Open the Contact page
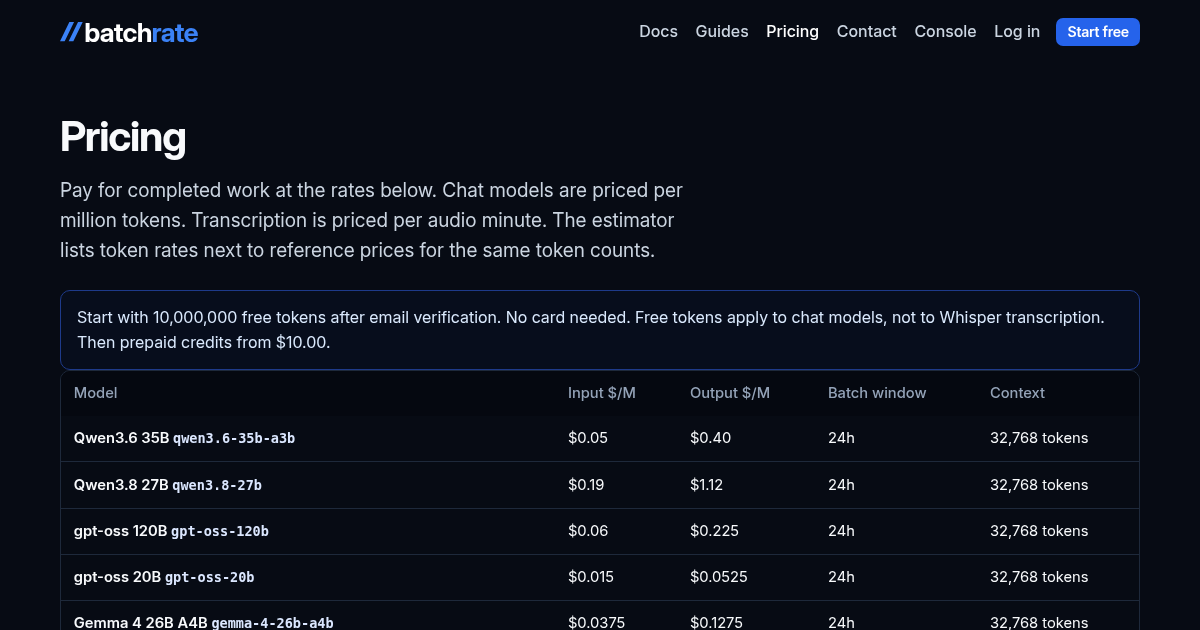The height and width of the screenshot is (630, 1200). pos(866,32)
